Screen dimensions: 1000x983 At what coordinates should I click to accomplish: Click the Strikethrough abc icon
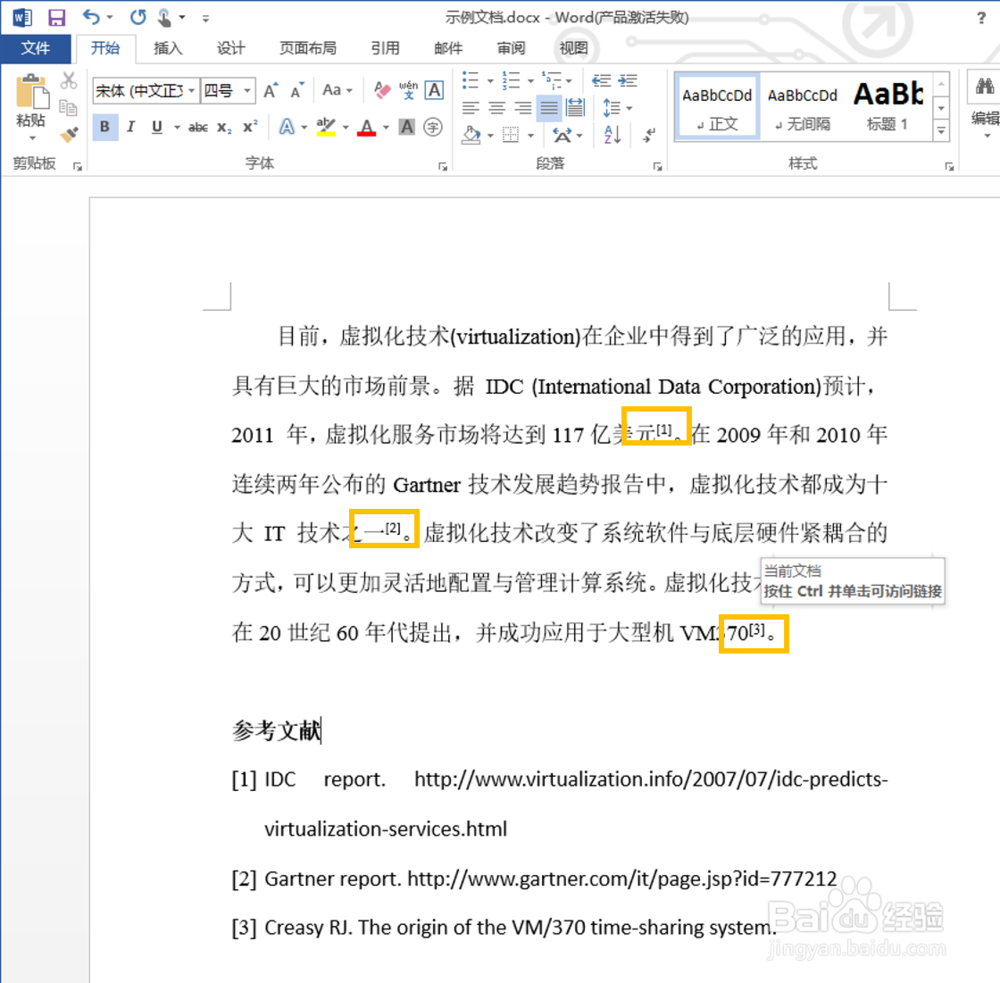[198, 128]
